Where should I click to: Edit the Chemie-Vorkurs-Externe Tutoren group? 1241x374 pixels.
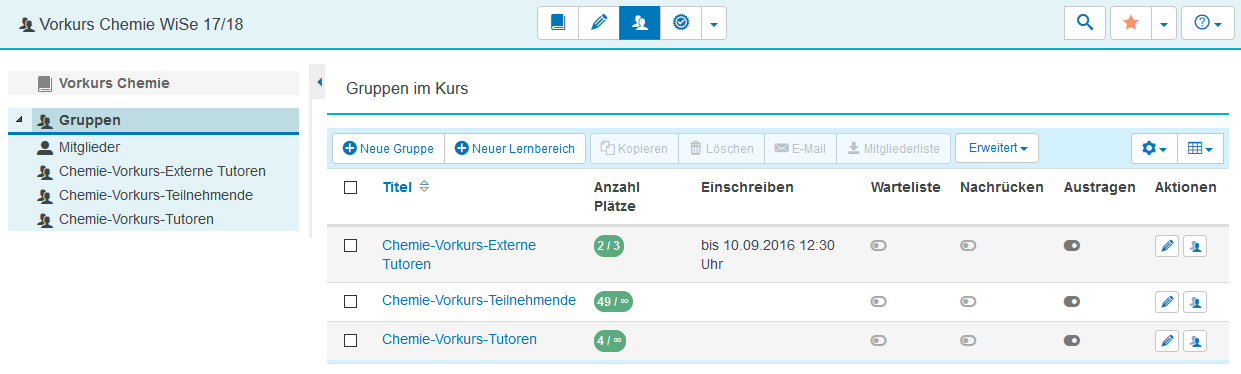(1167, 246)
